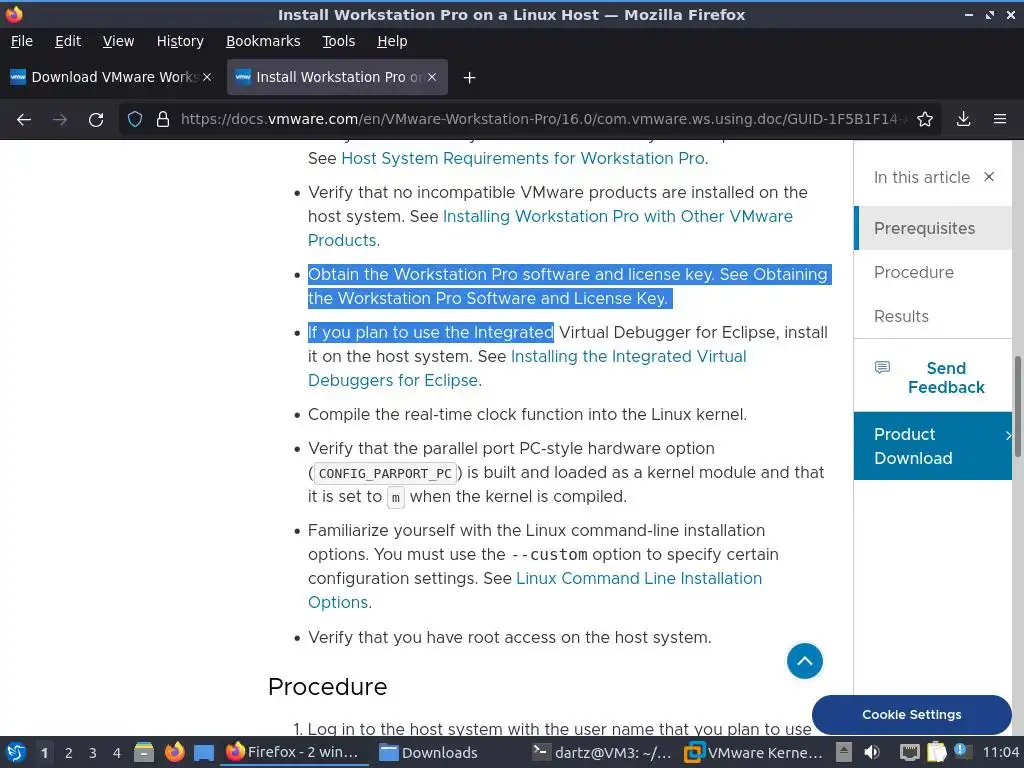This screenshot has width=1024, height=768.
Task: Click the Procedure heading text
Action: pos(328,686)
